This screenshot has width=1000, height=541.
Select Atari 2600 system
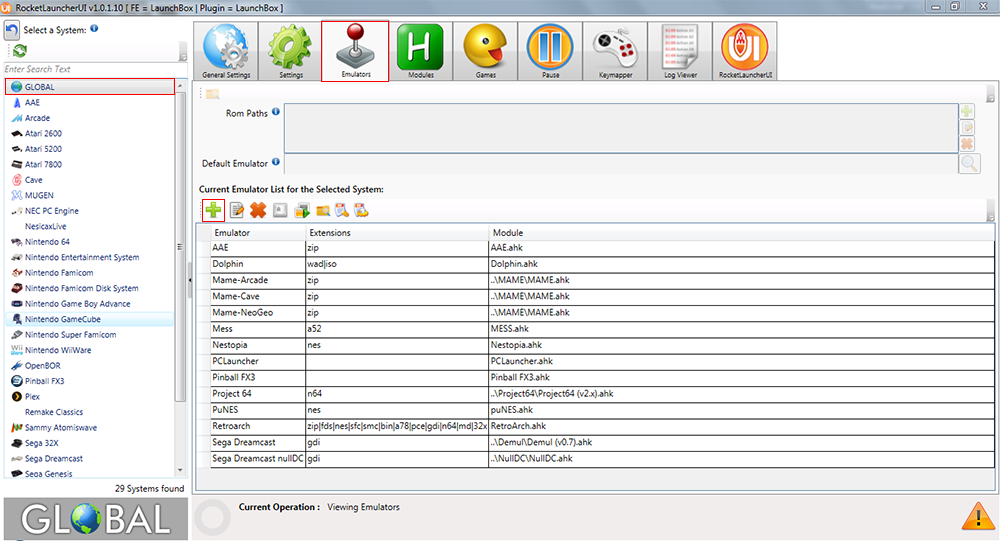point(89,133)
